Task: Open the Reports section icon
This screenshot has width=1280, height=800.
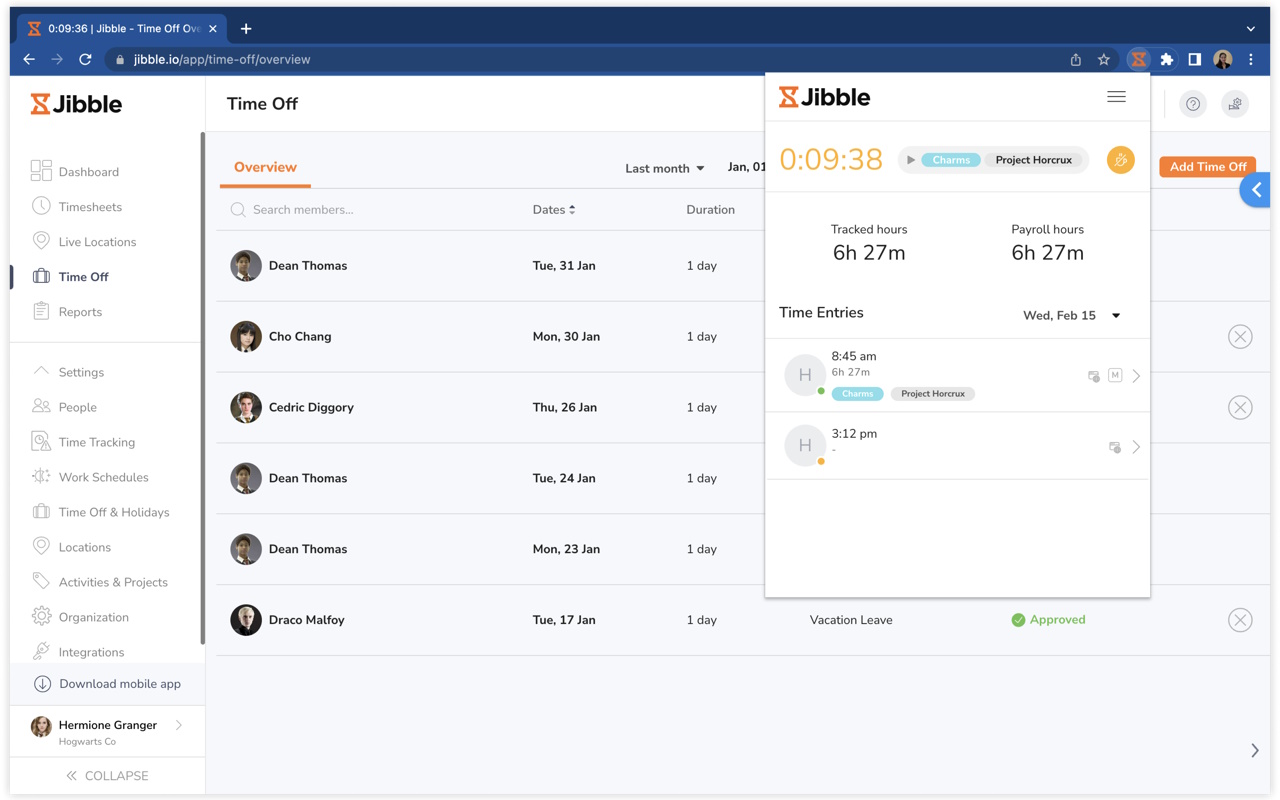Action: tap(41, 311)
